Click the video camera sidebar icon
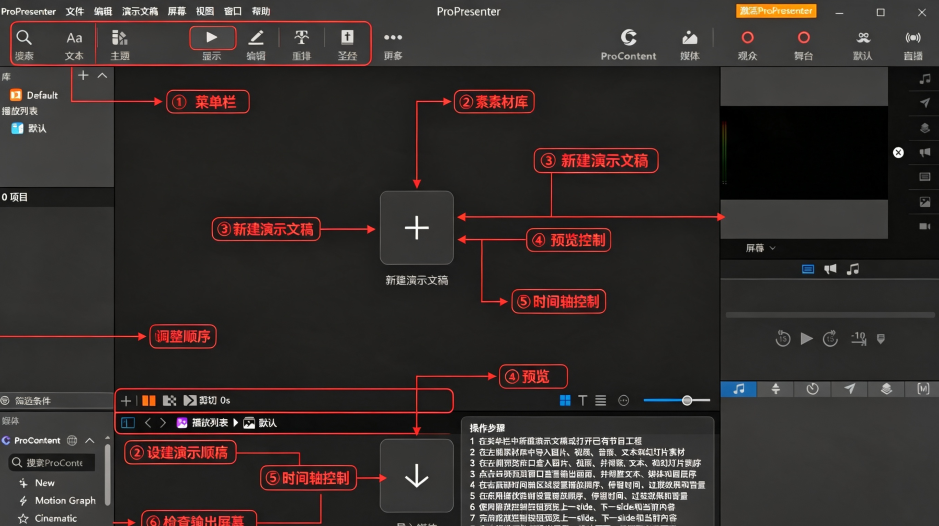Viewport: 939px width, 526px height. [925, 226]
